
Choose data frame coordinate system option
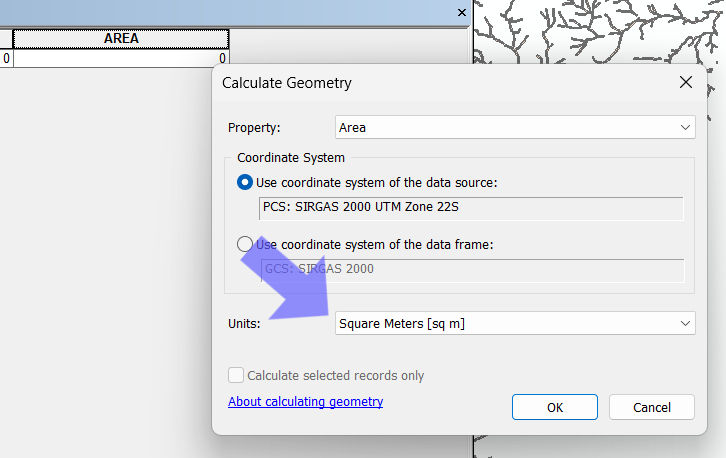(x=245, y=244)
